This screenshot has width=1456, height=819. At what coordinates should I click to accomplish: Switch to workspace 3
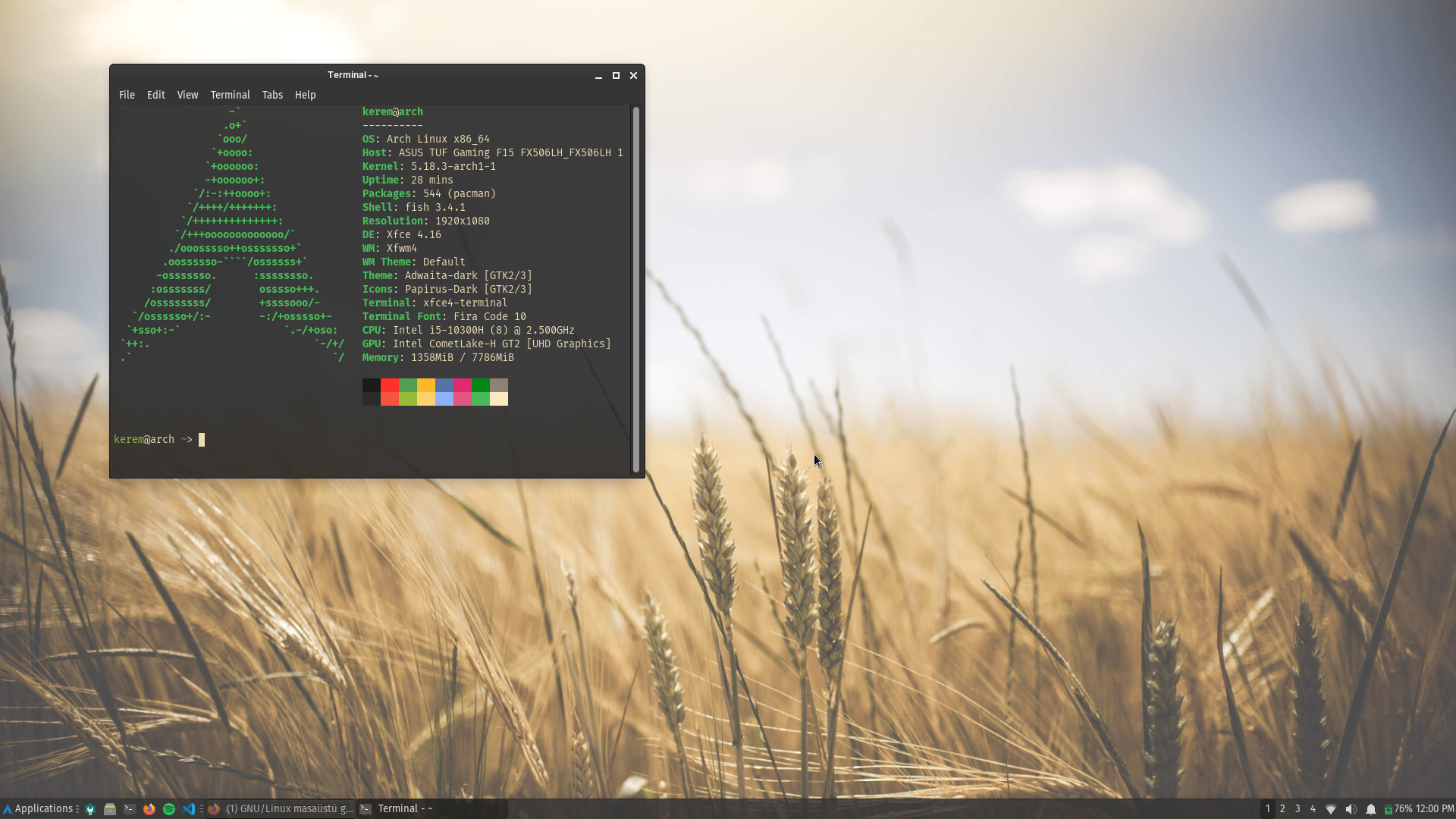[1298, 809]
